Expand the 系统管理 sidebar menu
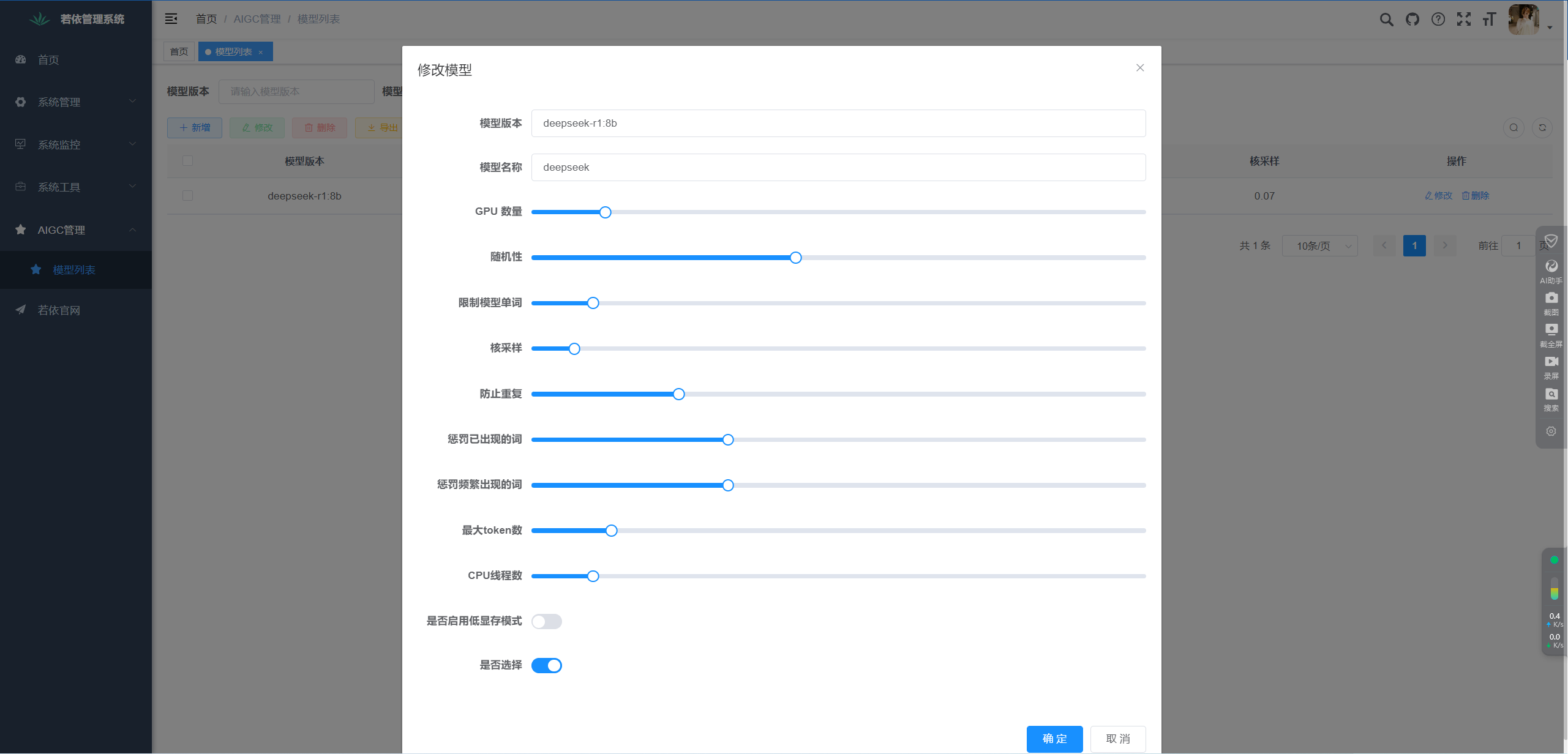This screenshot has width=1568, height=754. click(75, 102)
